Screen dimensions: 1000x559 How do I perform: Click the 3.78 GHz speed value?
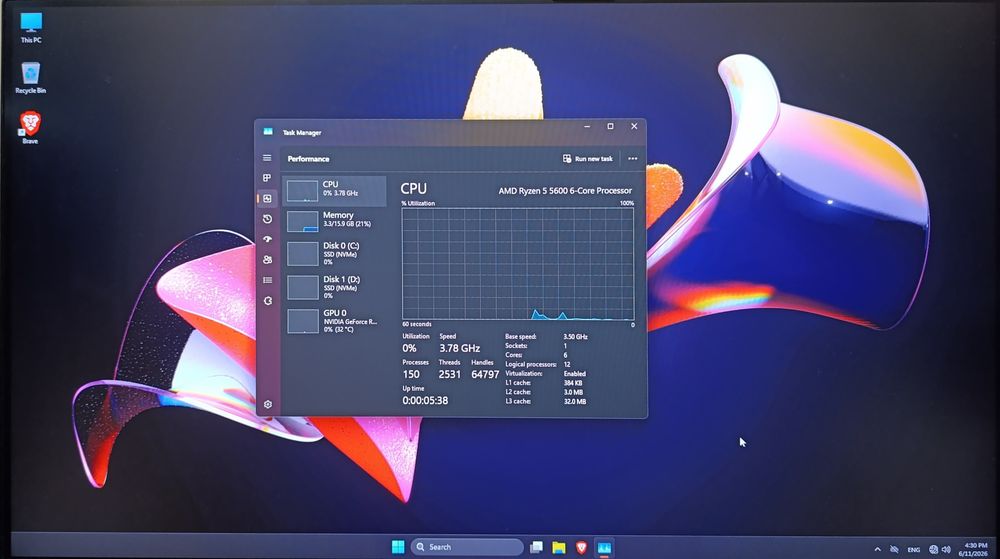tap(459, 348)
